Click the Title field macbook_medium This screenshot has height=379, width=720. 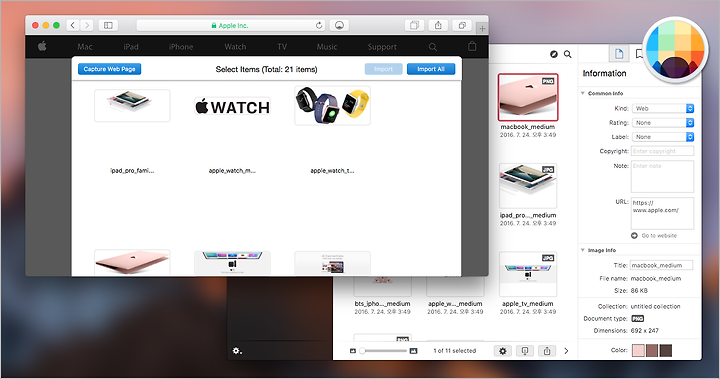coord(661,265)
